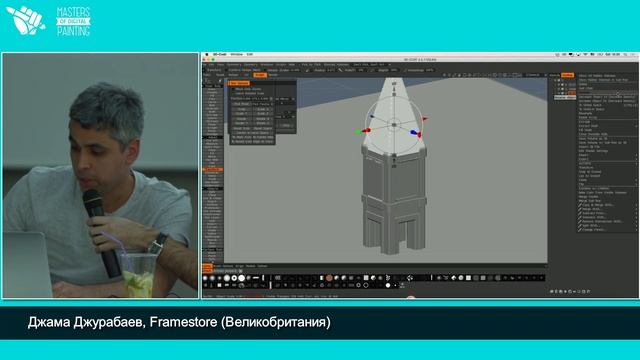
Task: Expand the Flip submenu arrow
Action: tap(636, 184)
